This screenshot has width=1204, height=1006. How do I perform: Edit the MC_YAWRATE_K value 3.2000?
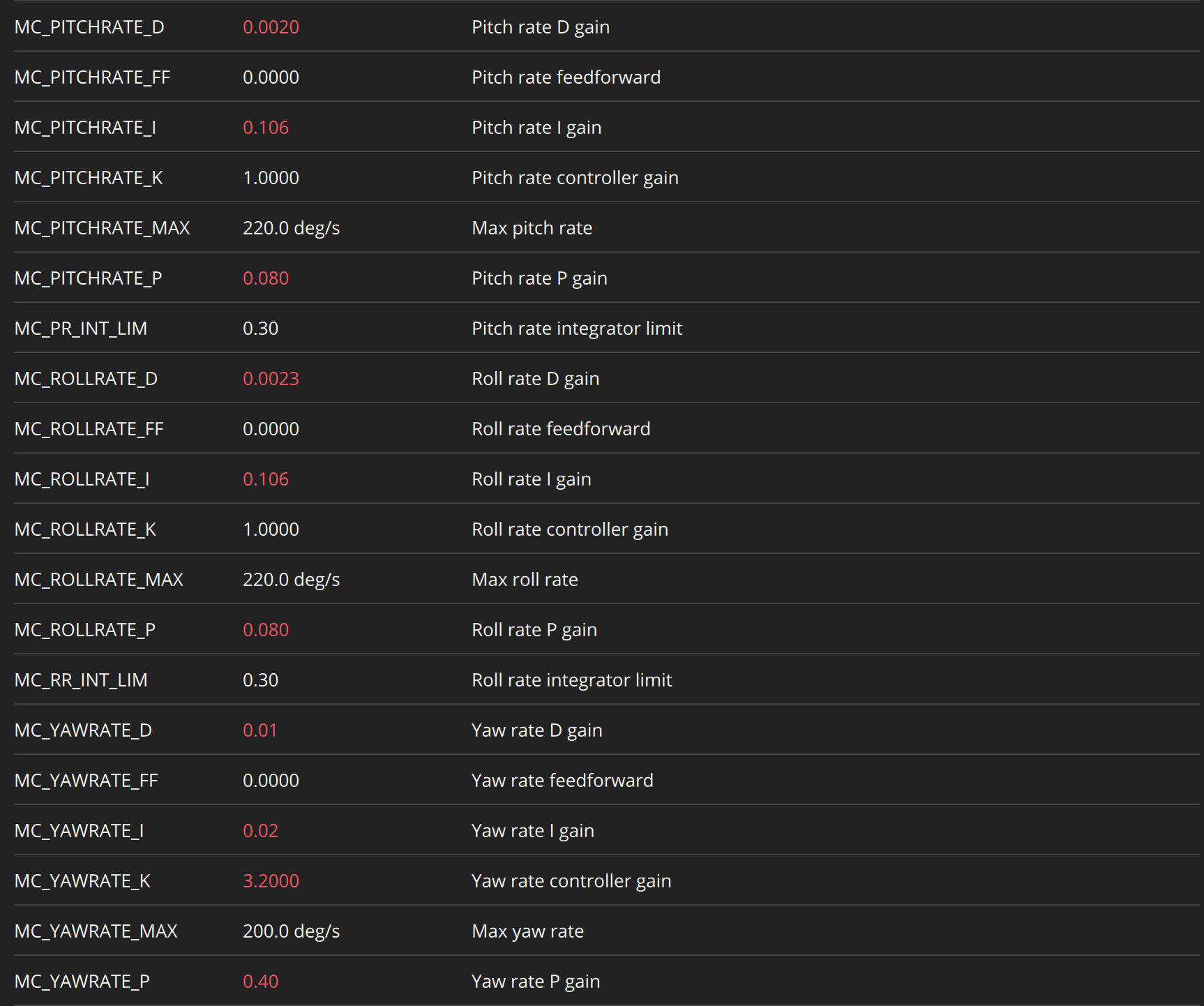click(x=271, y=881)
